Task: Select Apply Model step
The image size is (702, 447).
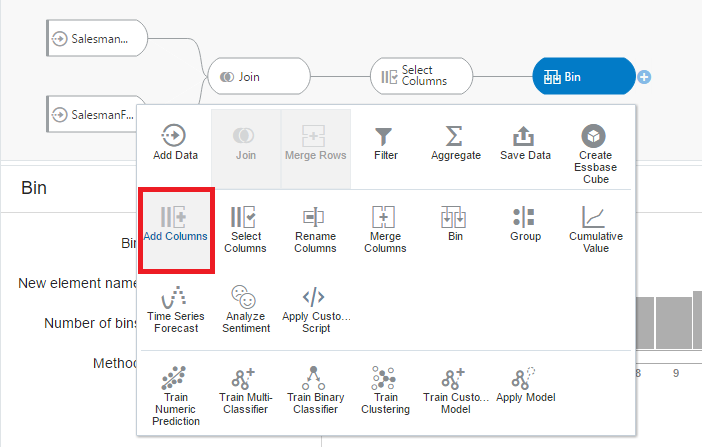Action: coord(526,384)
